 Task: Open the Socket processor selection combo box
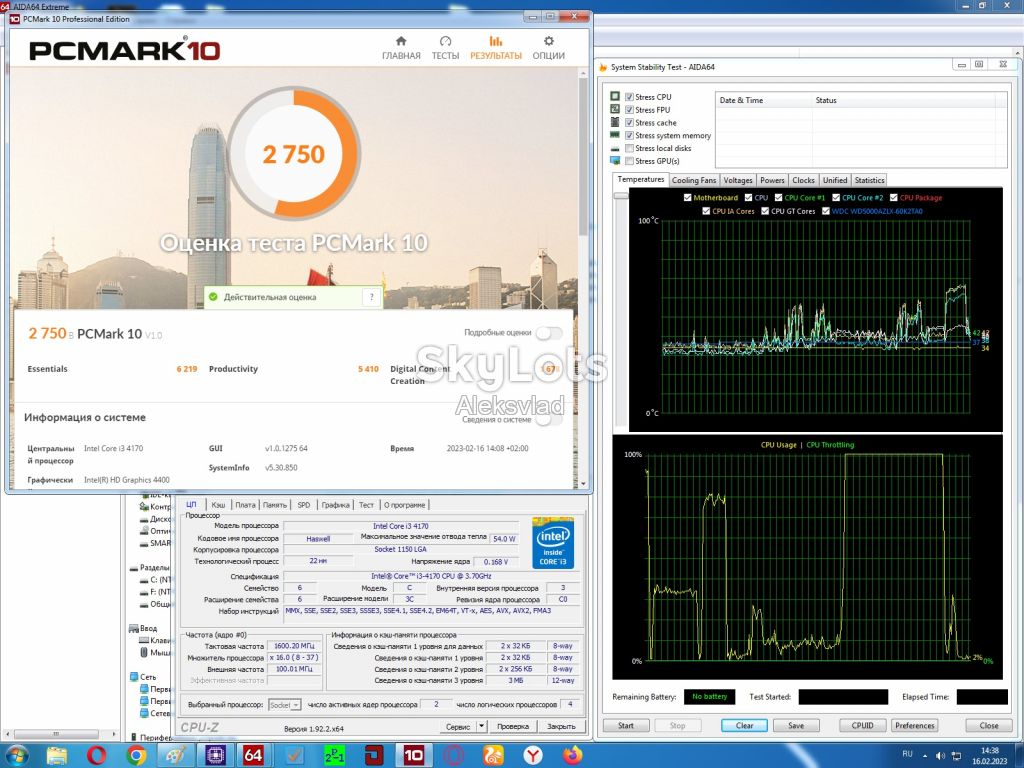point(285,705)
